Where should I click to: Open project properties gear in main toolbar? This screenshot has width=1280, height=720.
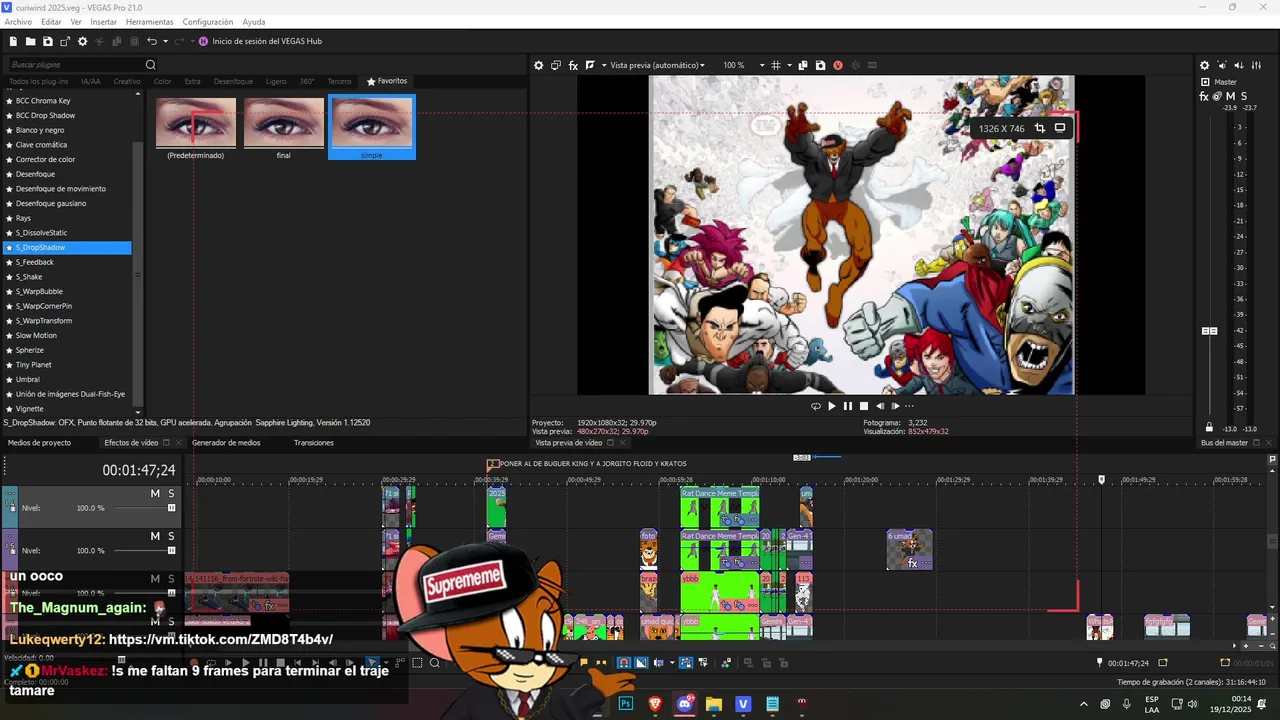[83, 41]
